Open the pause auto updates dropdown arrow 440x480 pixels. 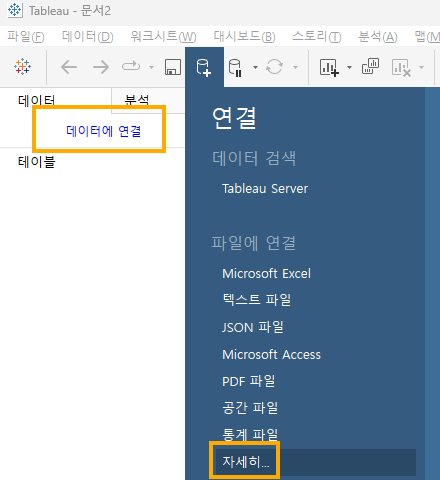pyautogui.click(x=255, y=67)
